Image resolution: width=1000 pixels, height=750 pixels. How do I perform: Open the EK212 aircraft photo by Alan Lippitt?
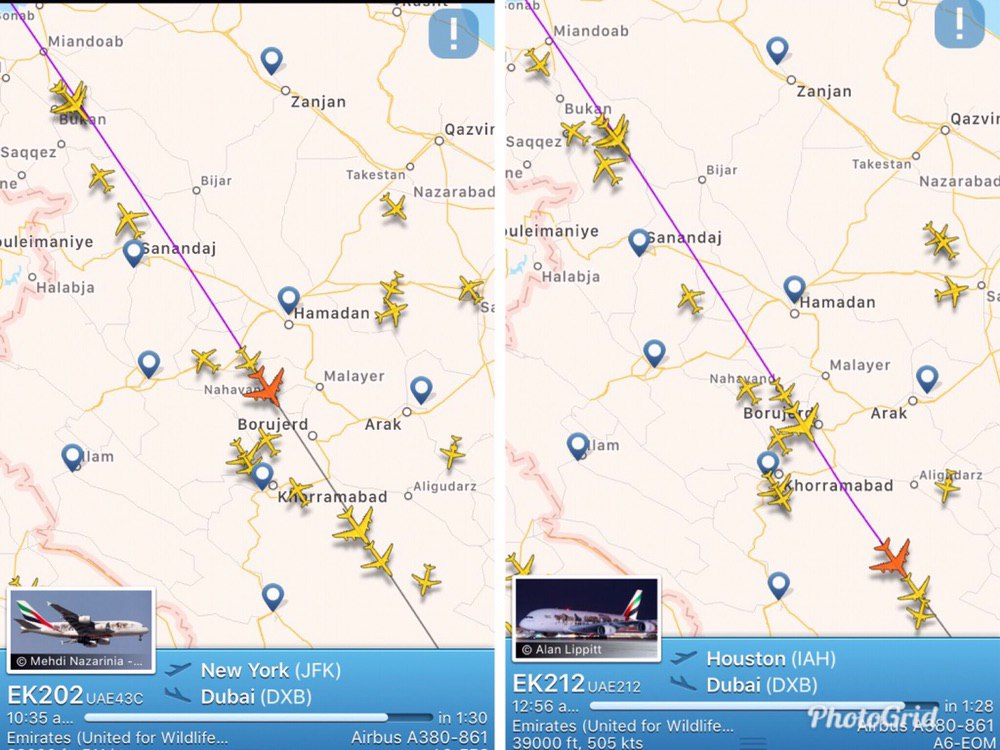click(x=586, y=619)
